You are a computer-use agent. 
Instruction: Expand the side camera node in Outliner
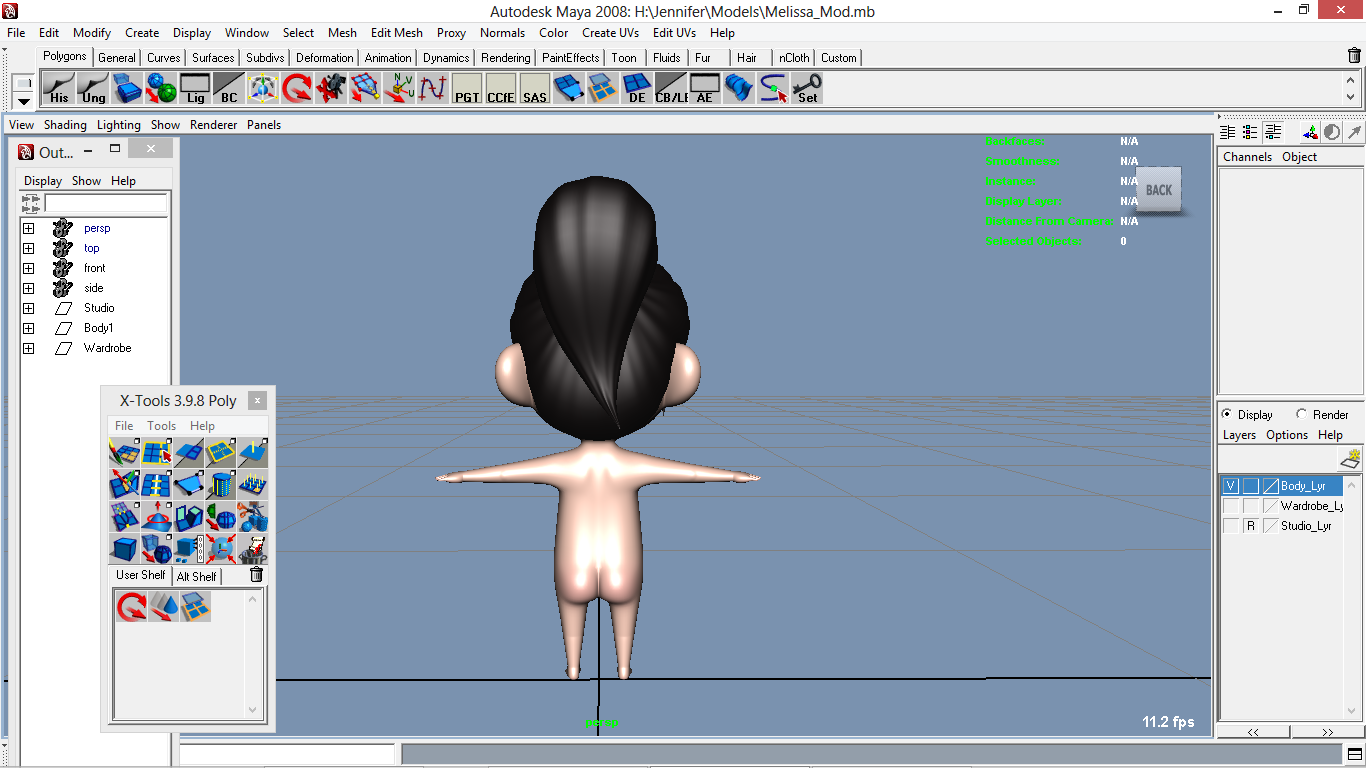(x=28, y=288)
